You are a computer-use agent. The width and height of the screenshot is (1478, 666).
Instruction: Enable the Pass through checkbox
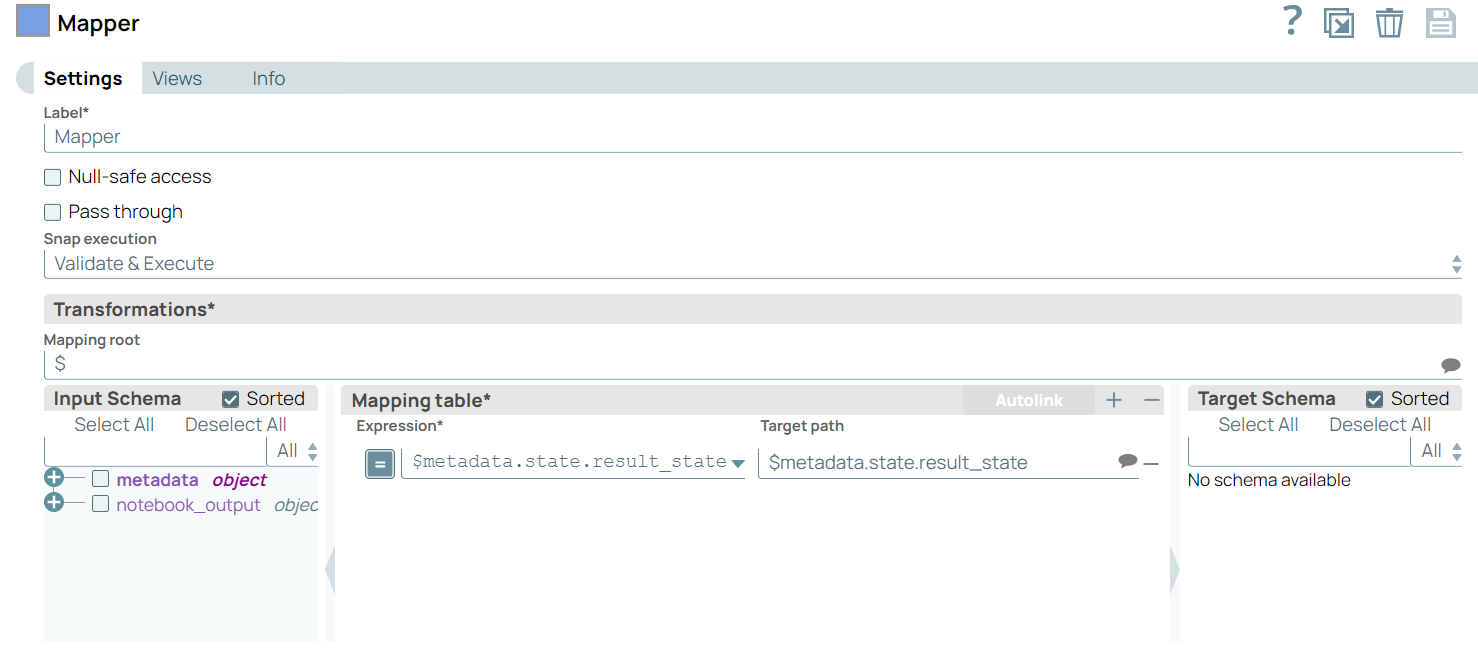[53, 212]
